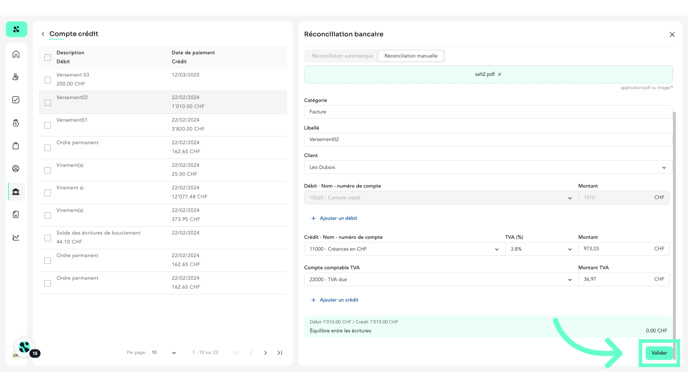
Task: Switch to Réconciliation automatique tab
Action: tap(342, 56)
